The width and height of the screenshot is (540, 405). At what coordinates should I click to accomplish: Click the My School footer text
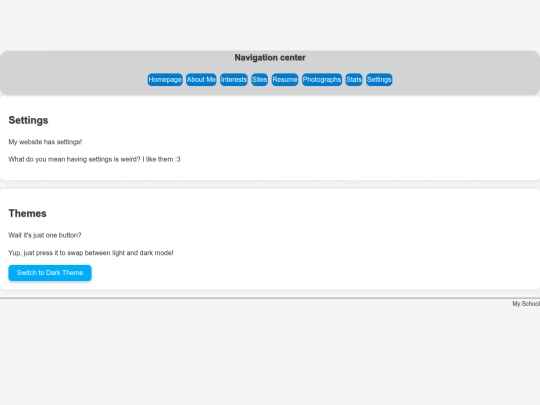point(526,304)
